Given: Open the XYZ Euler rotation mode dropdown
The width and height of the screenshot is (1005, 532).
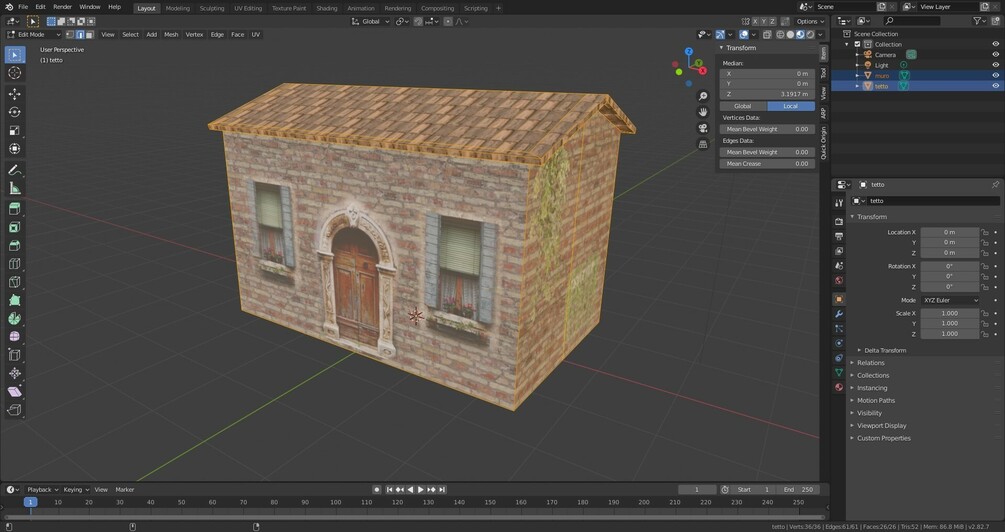Looking at the screenshot, I should point(951,300).
